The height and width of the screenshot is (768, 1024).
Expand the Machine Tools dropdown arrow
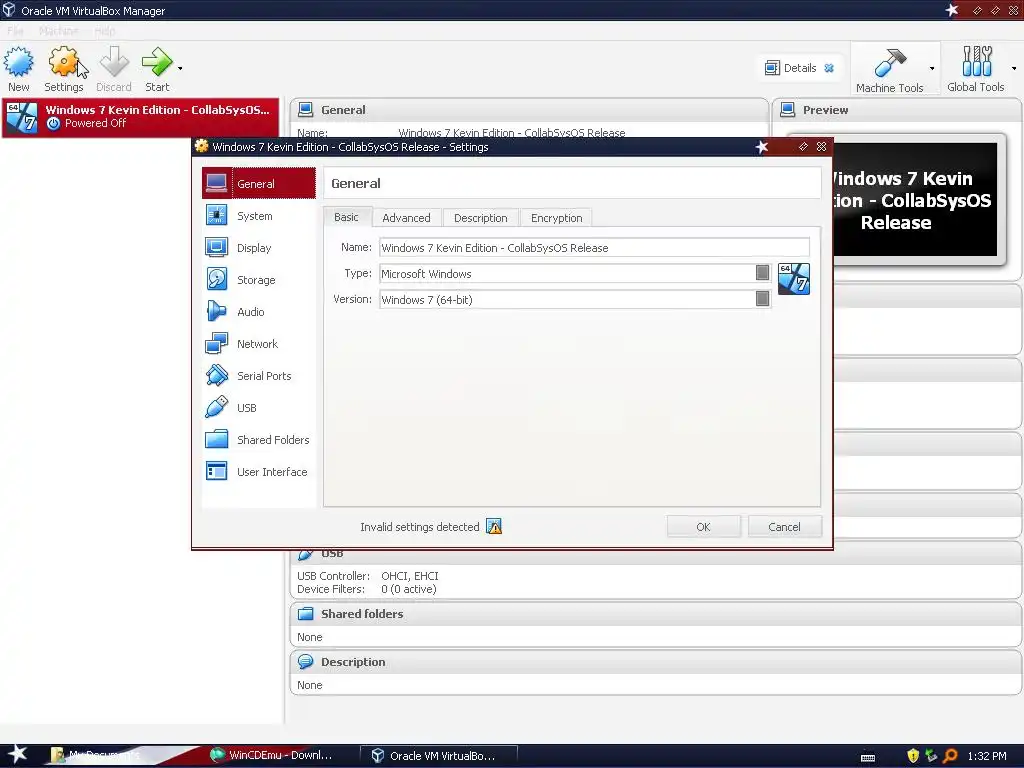point(932,68)
